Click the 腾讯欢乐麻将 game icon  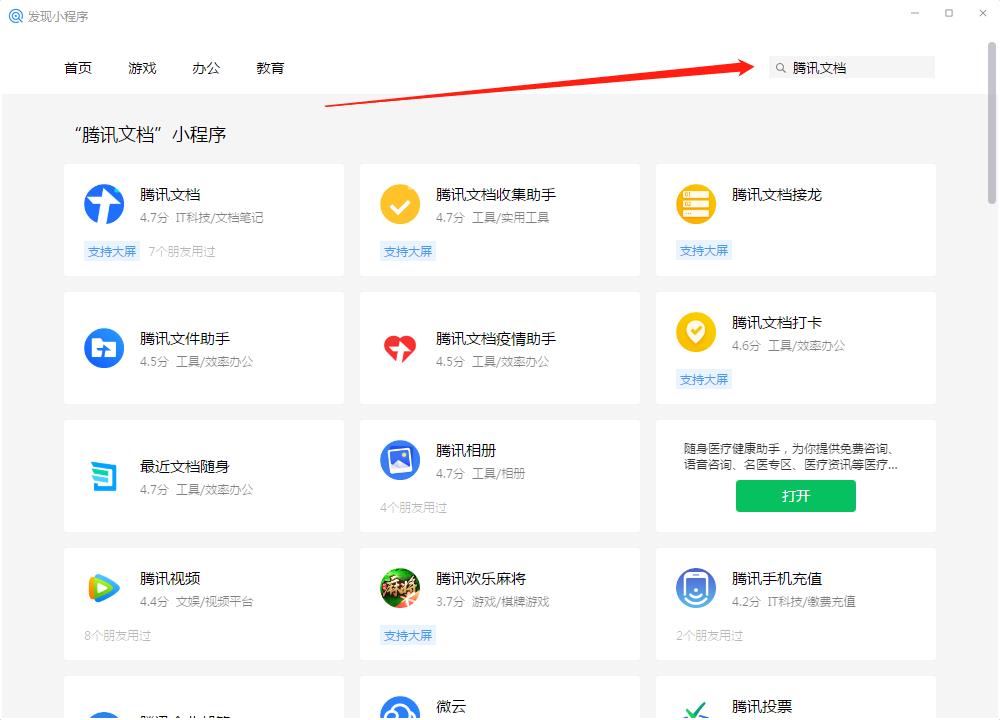[x=400, y=588]
